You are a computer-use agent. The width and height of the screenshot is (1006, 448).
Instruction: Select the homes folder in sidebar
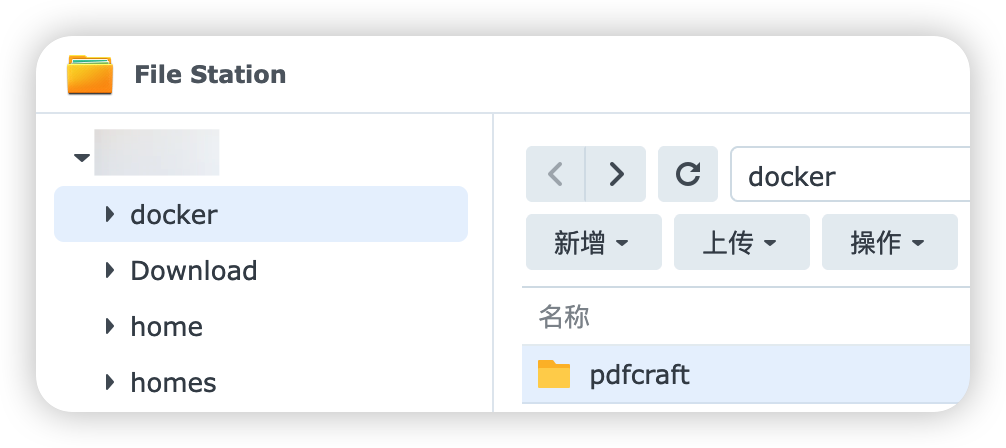[174, 383]
